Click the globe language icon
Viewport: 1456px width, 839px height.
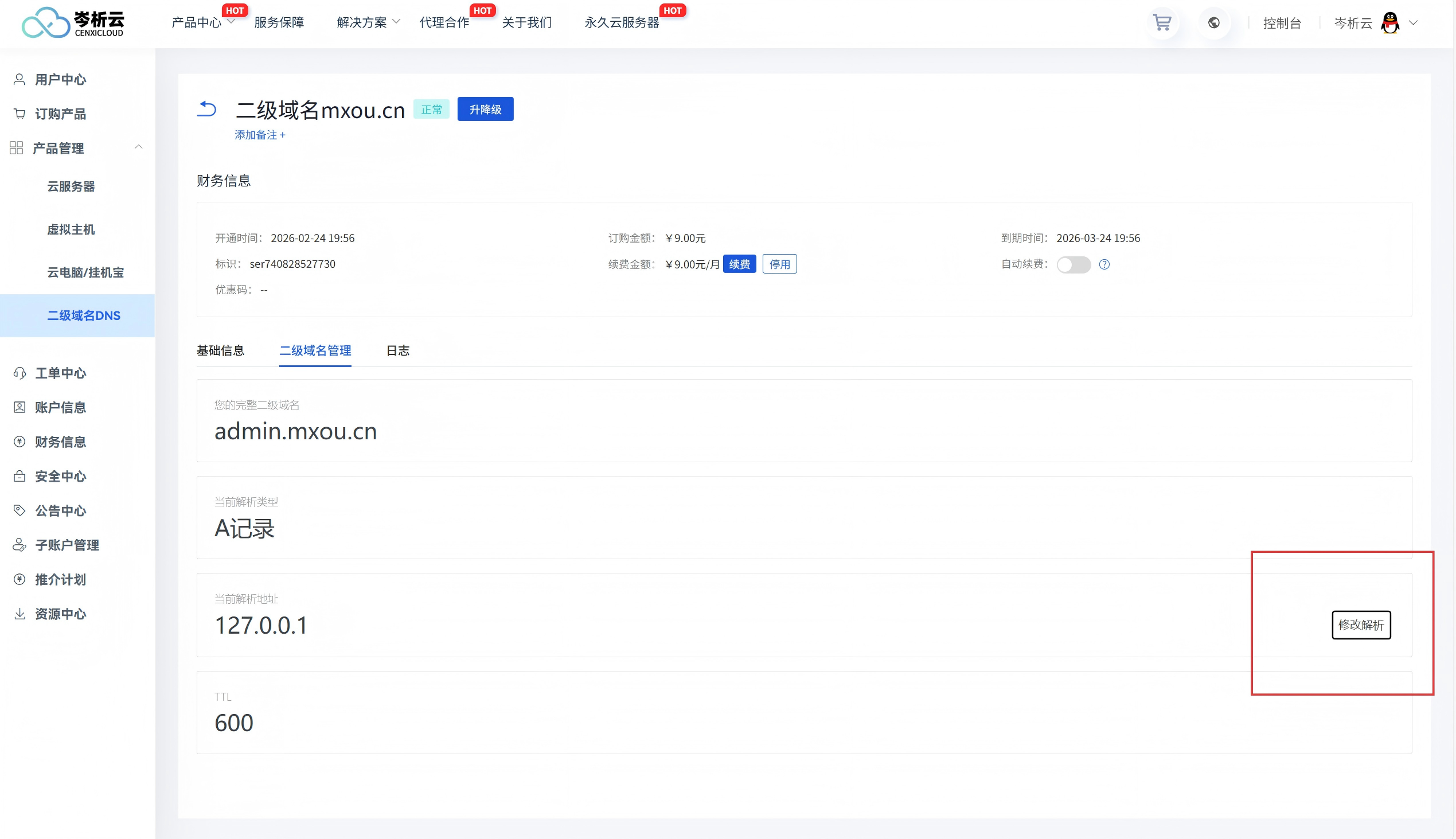pyautogui.click(x=1213, y=23)
